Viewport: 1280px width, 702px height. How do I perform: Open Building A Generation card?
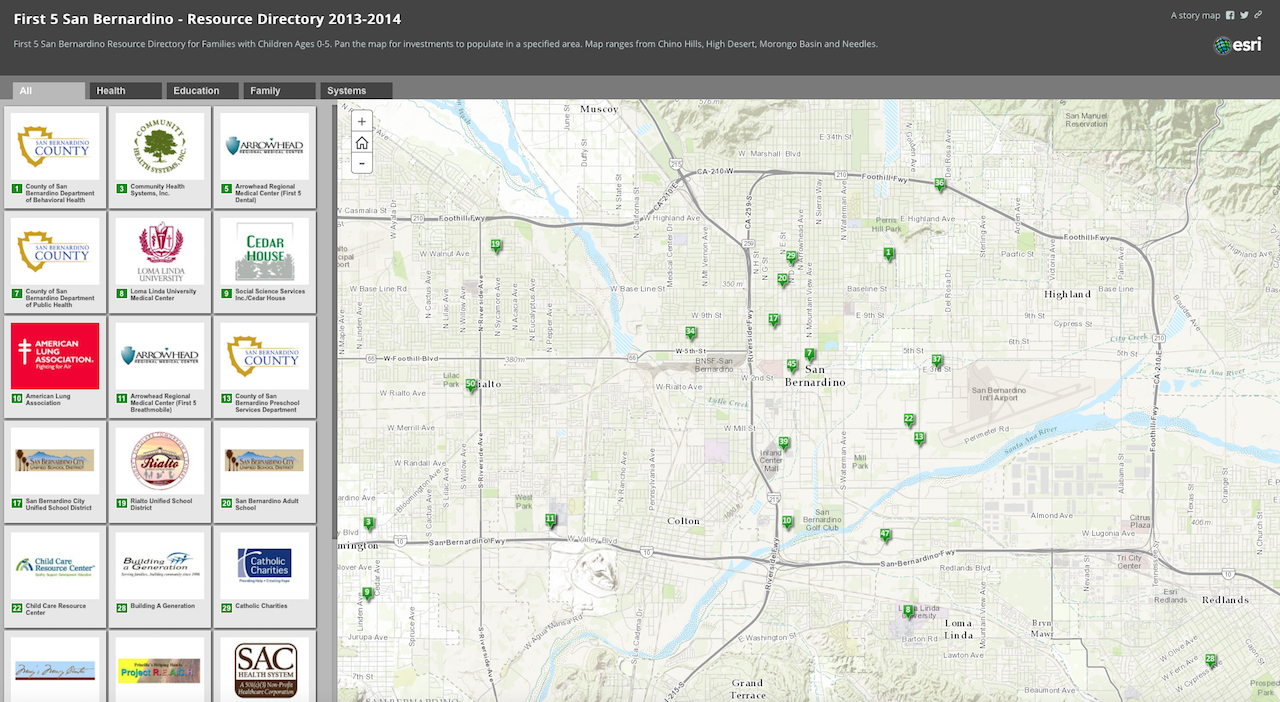[160, 577]
